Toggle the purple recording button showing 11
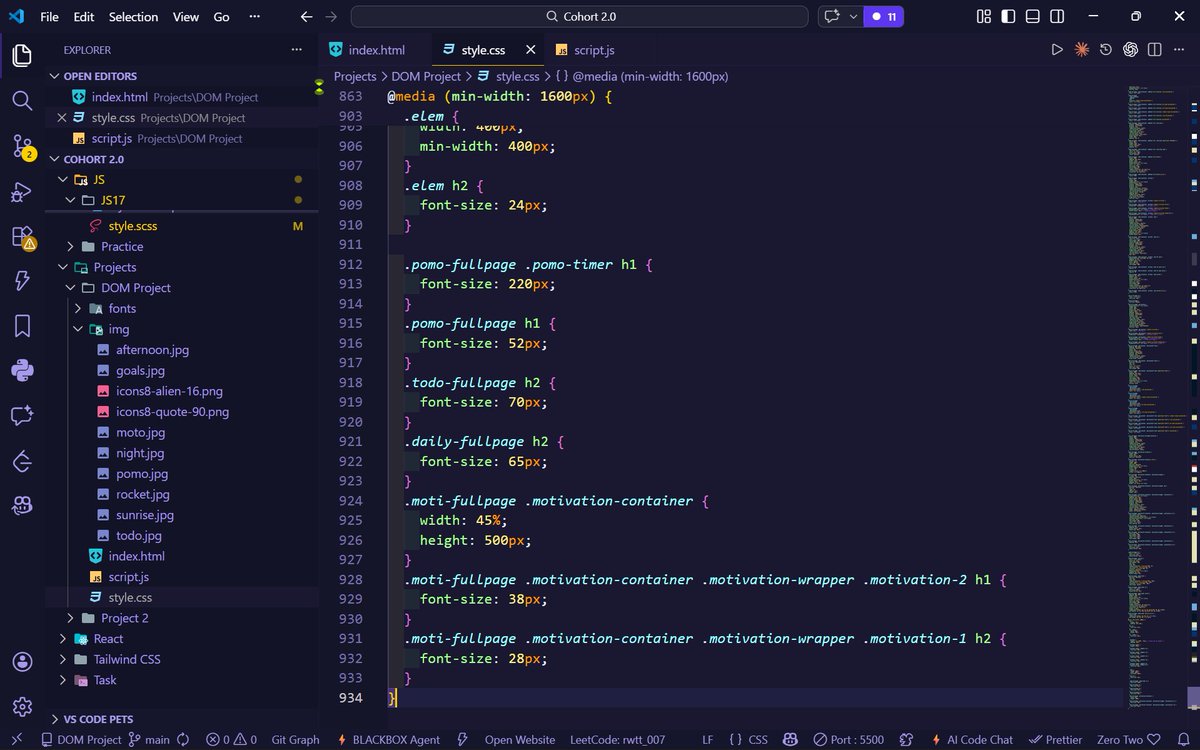This screenshot has height=750, width=1200. (x=884, y=17)
